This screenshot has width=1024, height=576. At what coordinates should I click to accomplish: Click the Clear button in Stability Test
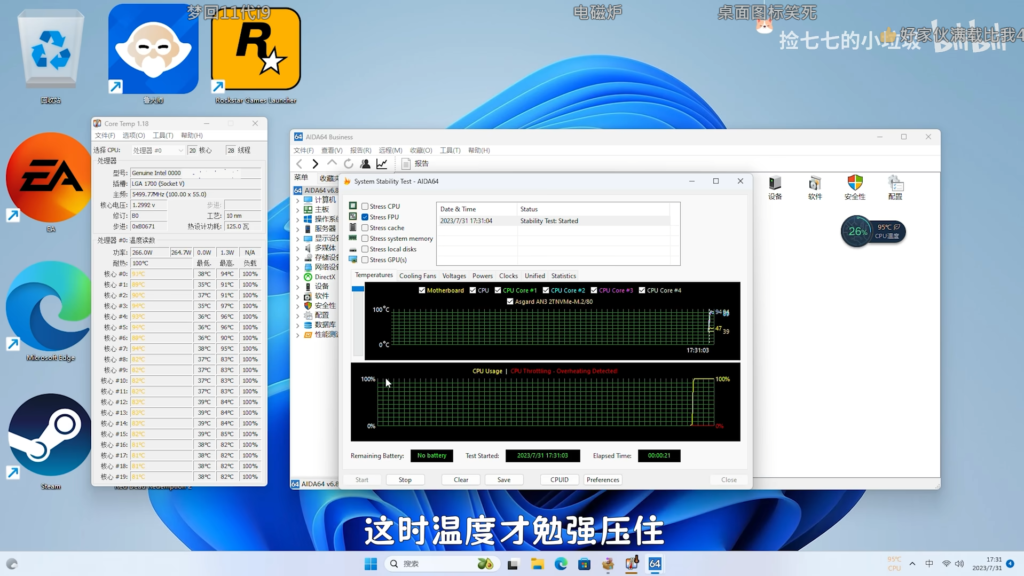[x=461, y=480]
